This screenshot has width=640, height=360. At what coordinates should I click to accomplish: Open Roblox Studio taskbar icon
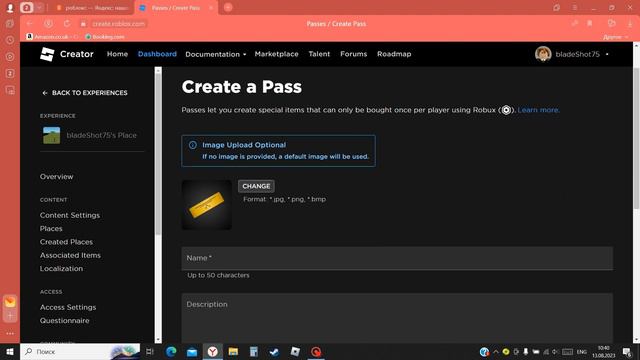pos(295,351)
